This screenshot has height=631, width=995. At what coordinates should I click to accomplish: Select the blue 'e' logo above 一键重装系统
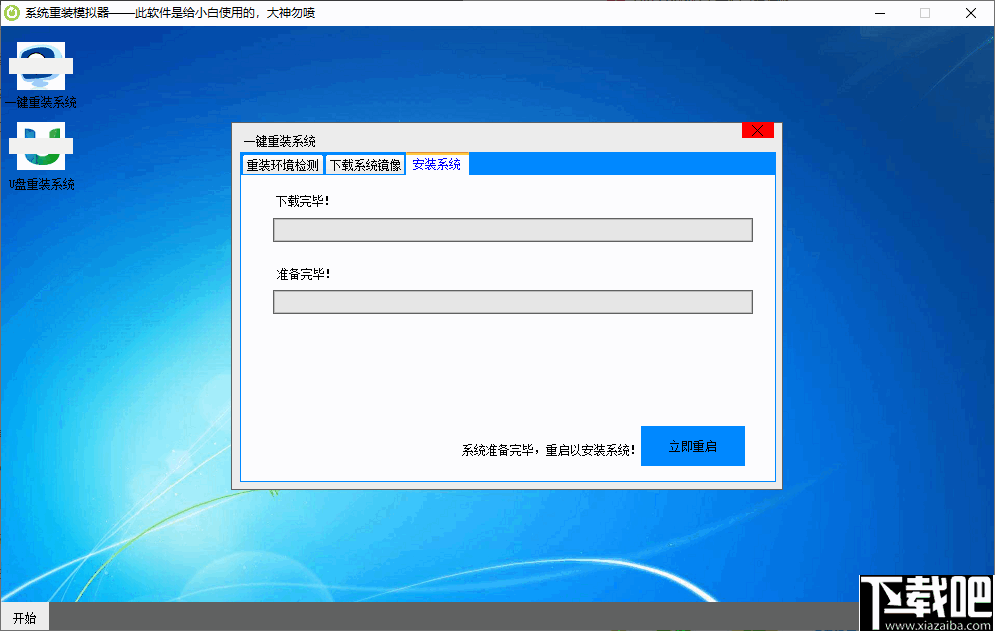(x=41, y=68)
